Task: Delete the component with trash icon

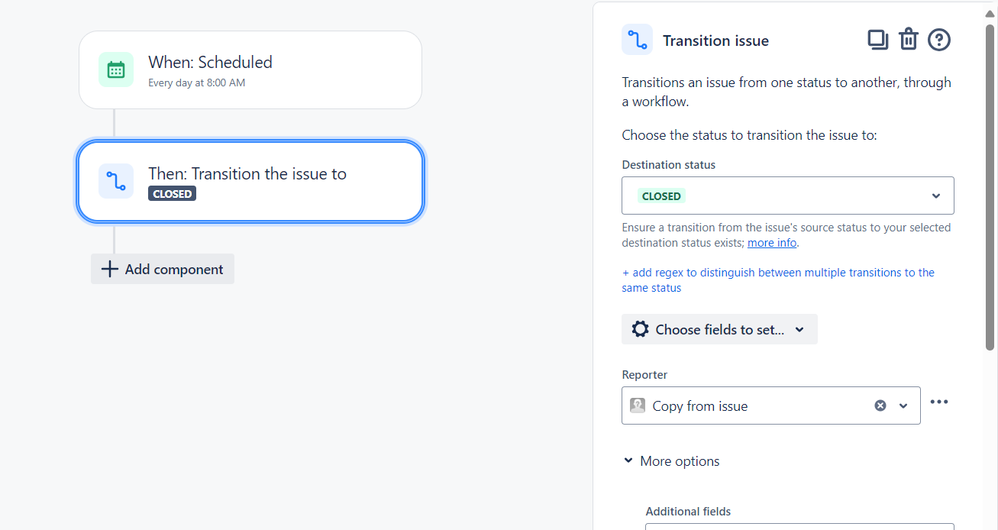Action: click(908, 40)
